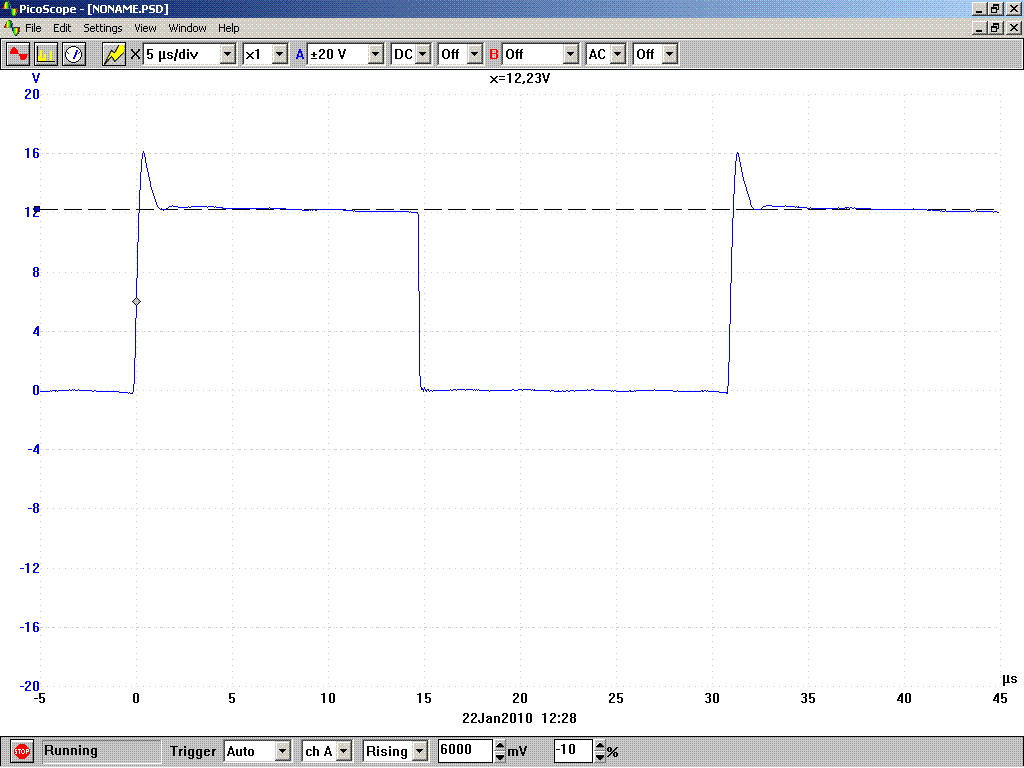Increase the pre-trigger percent value
The width and height of the screenshot is (1024, 768).
click(600, 745)
